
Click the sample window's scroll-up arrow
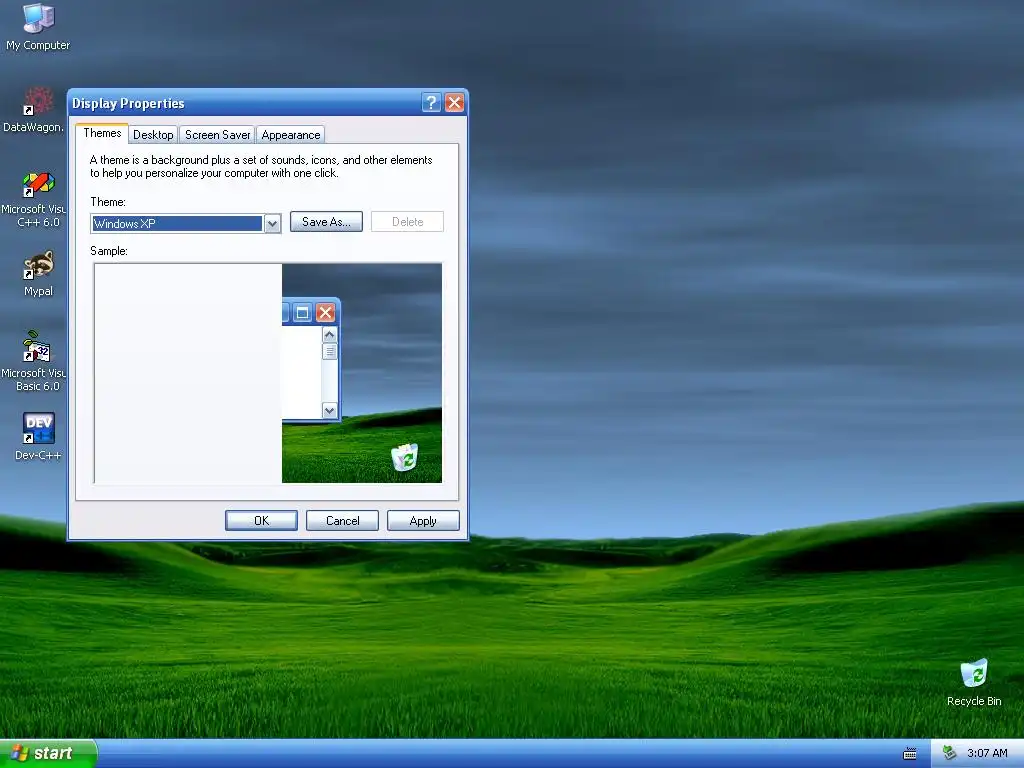[x=329, y=335]
